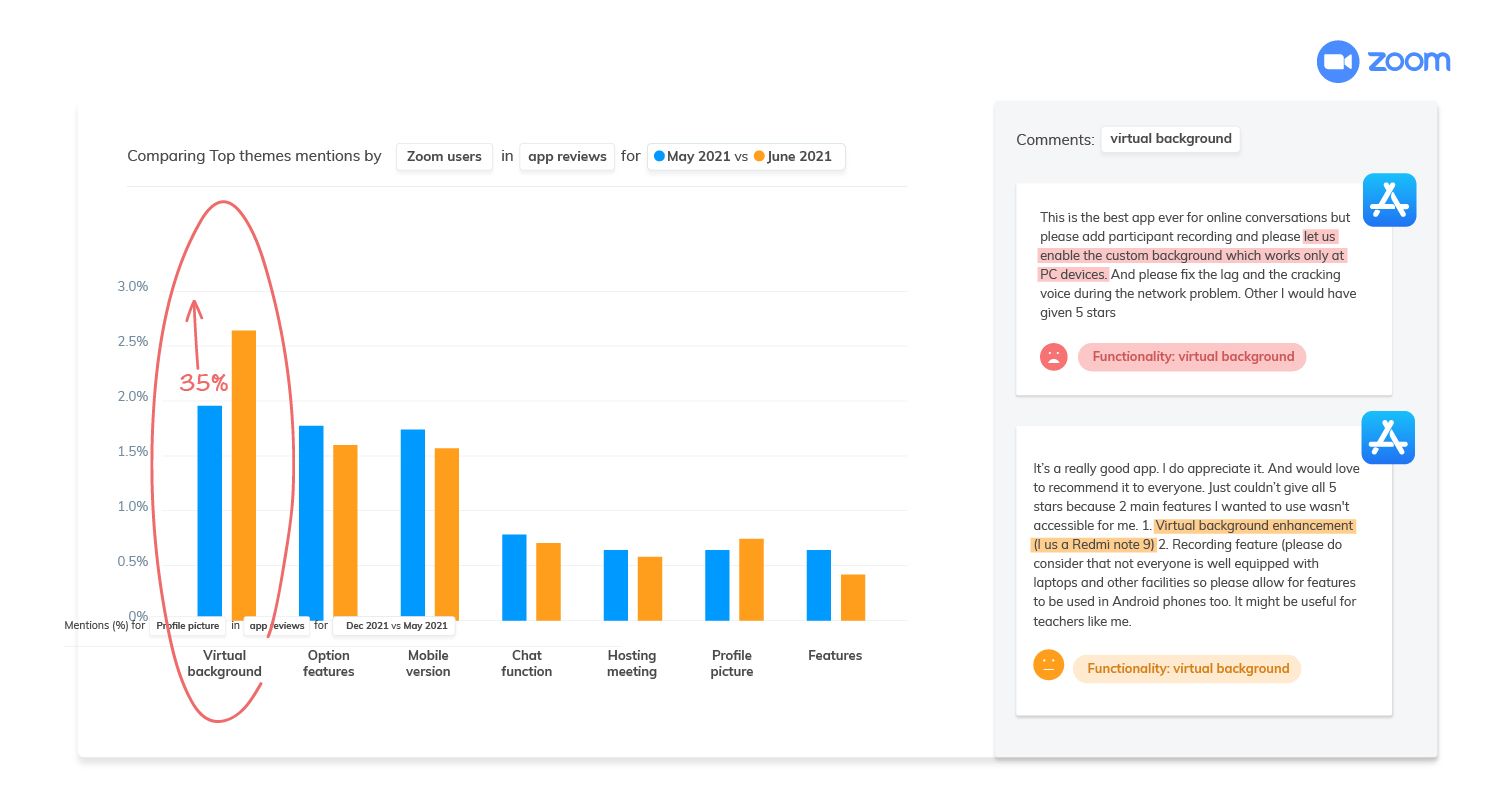The height and width of the screenshot is (812, 1500).
Task: Select the orange Chat function bar
Action: [x=548, y=582]
